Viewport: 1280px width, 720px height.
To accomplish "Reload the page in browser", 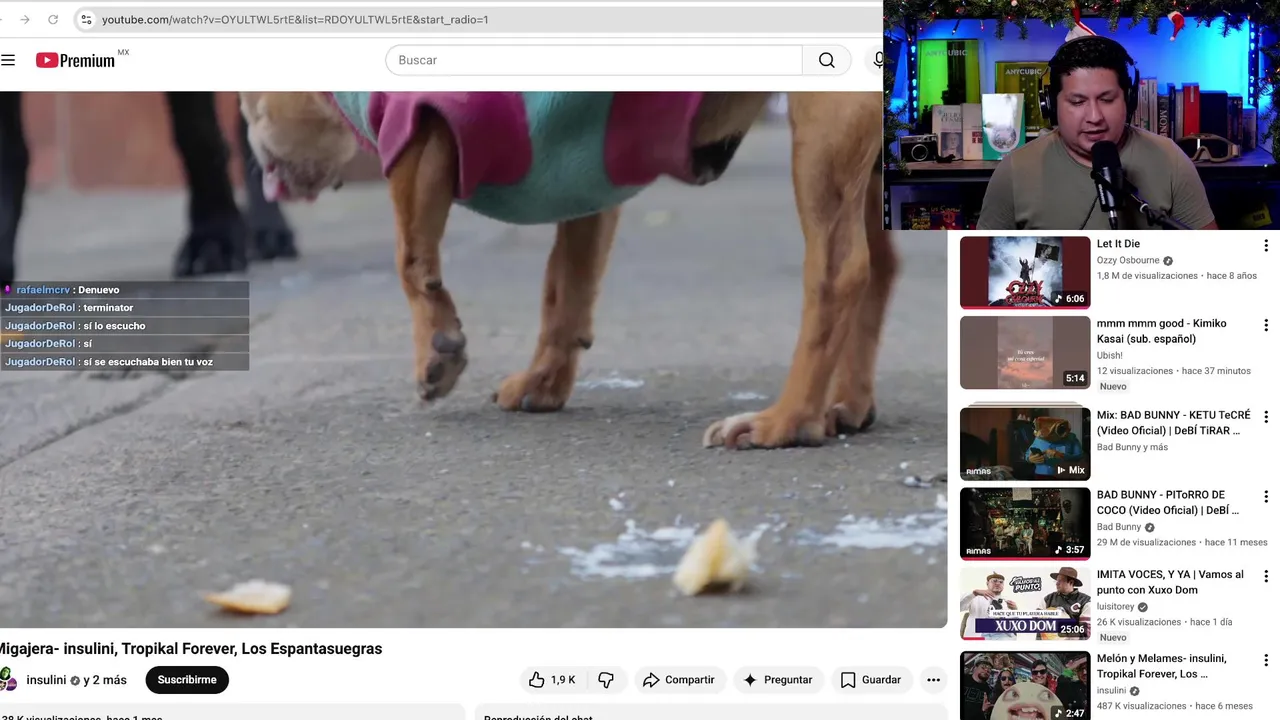I will pyautogui.click(x=53, y=19).
